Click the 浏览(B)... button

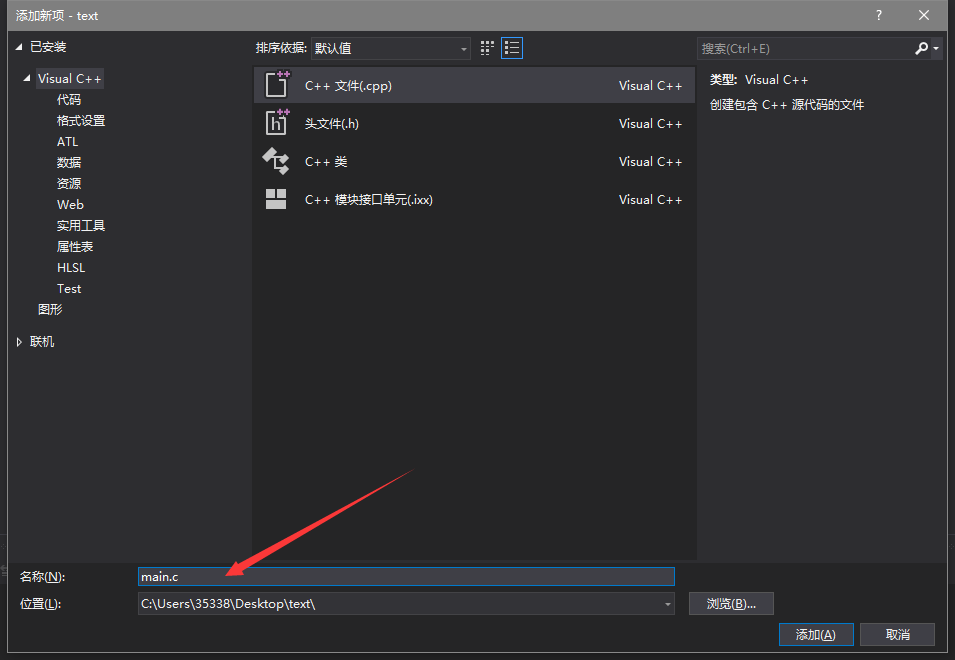click(731, 603)
